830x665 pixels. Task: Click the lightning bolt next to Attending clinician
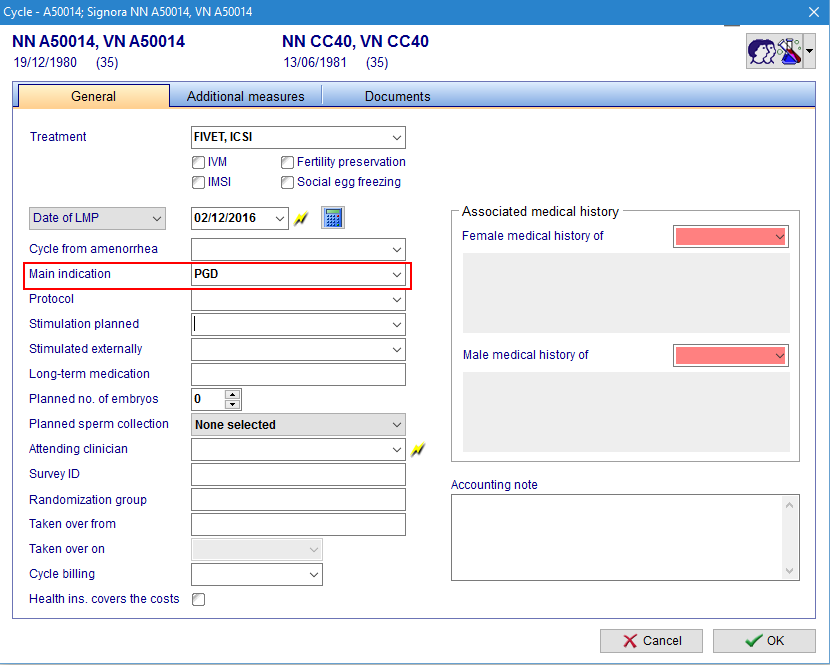pyautogui.click(x=418, y=450)
